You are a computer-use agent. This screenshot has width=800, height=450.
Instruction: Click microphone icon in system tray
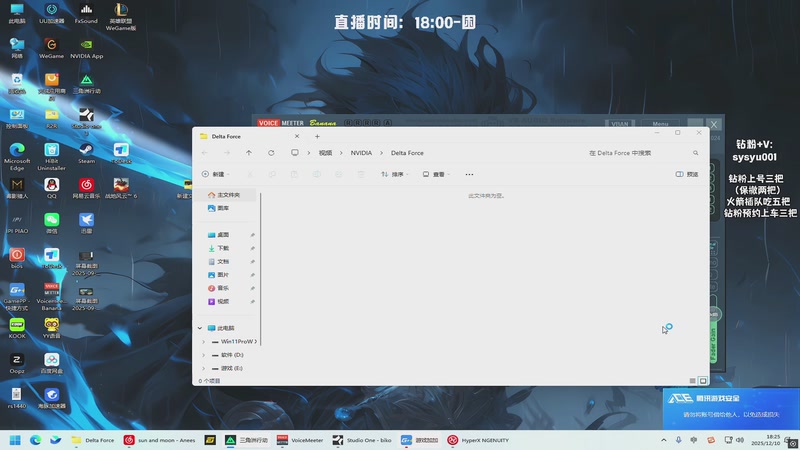click(679, 440)
